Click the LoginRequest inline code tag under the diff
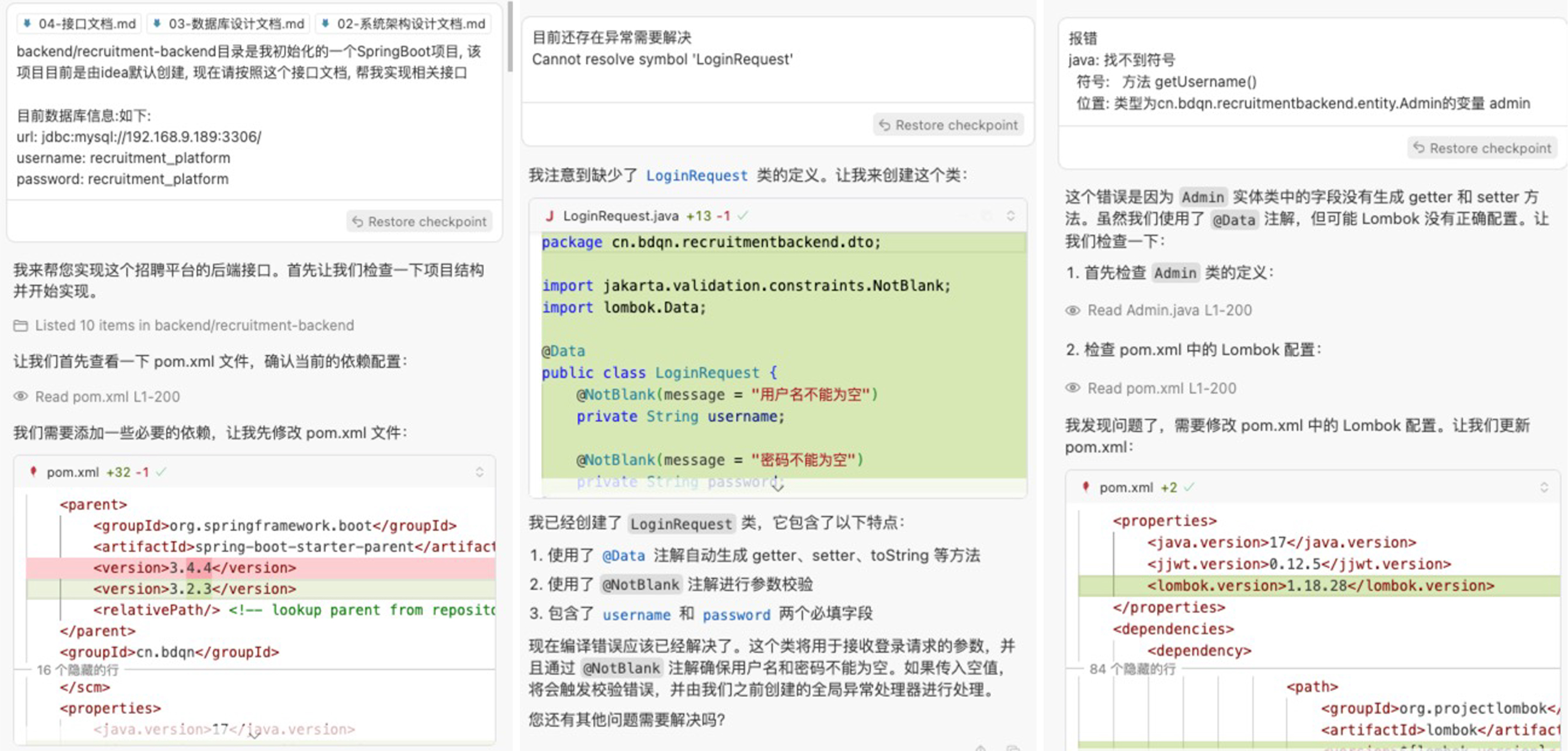The height and width of the screenshot is (751, 1568). 681,523
